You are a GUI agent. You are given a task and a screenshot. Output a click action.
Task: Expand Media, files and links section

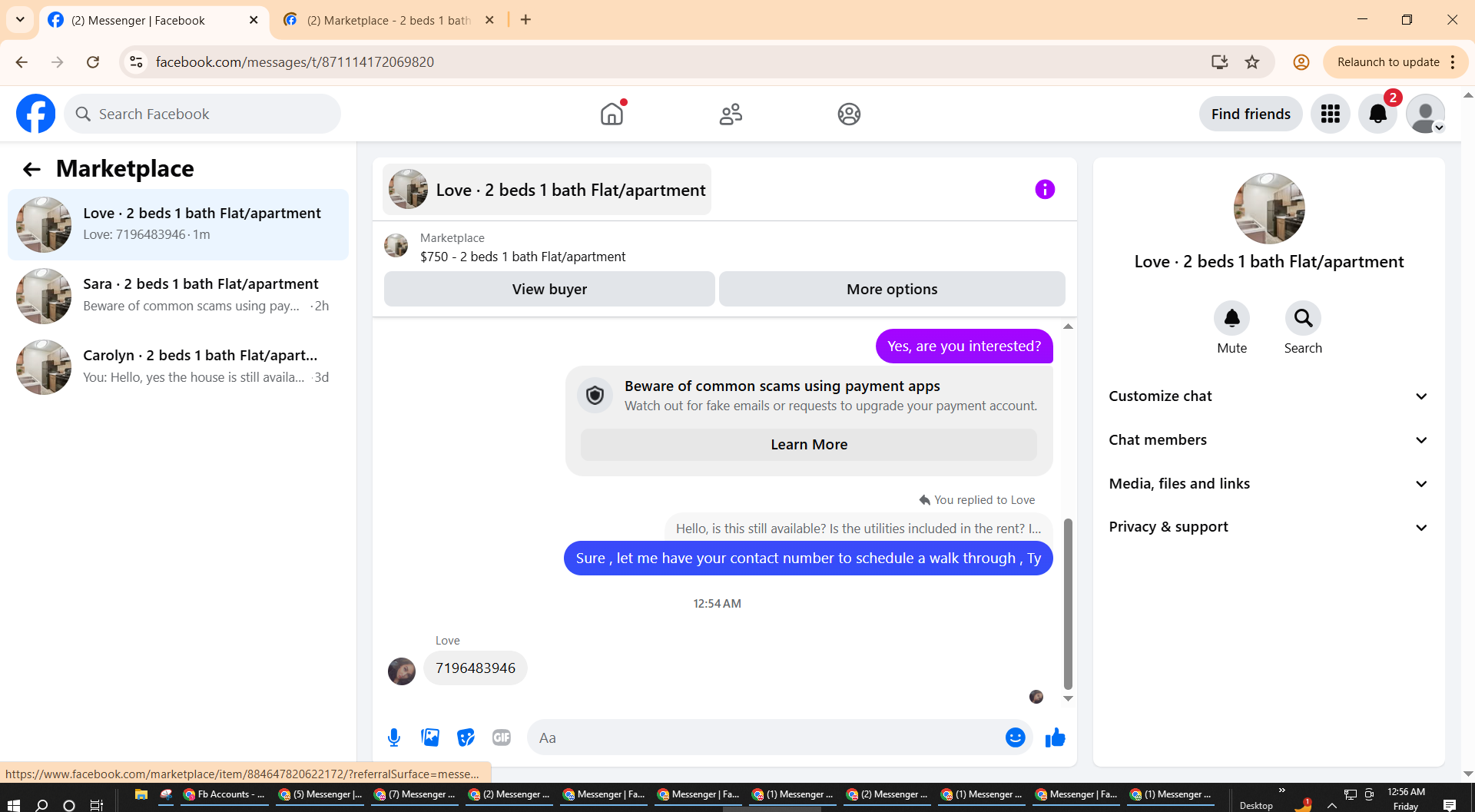tap(1269, 484)
